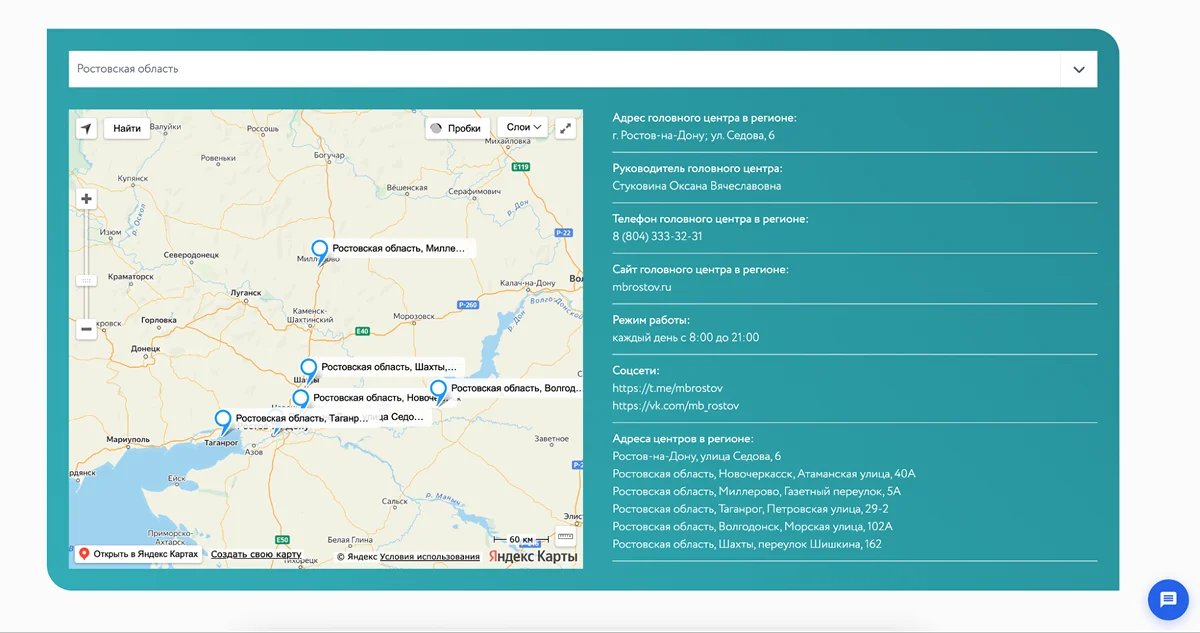Select the Таганрог map pin
Image resolution: width=1200 pixels, height=633 pixels.
(223, 421)
